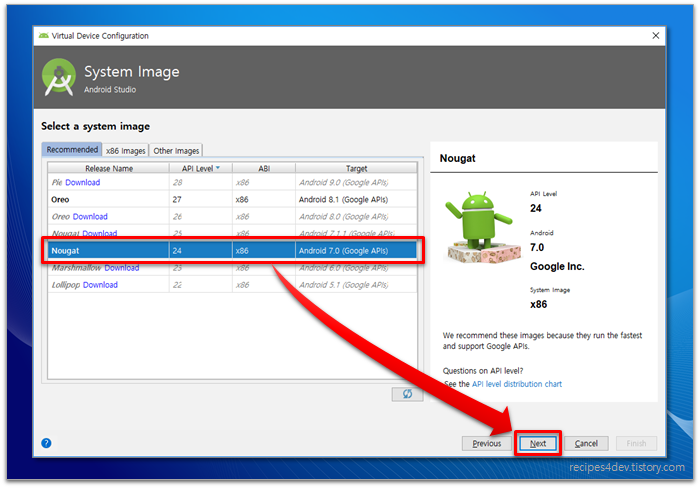Click the Cancel button
The height and width of the screenshot is (489, 700).
pyautogui.click(x=586, y=443)
